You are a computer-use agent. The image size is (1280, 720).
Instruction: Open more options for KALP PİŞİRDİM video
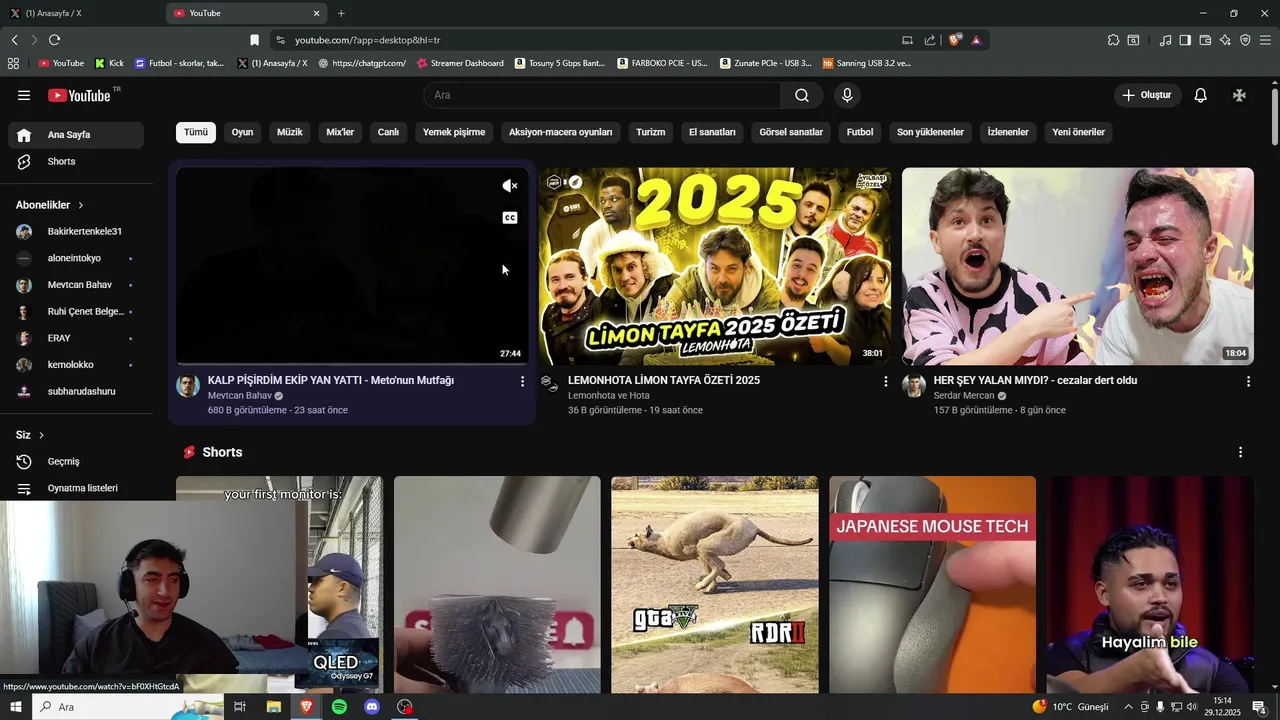[x=522, y=381]
